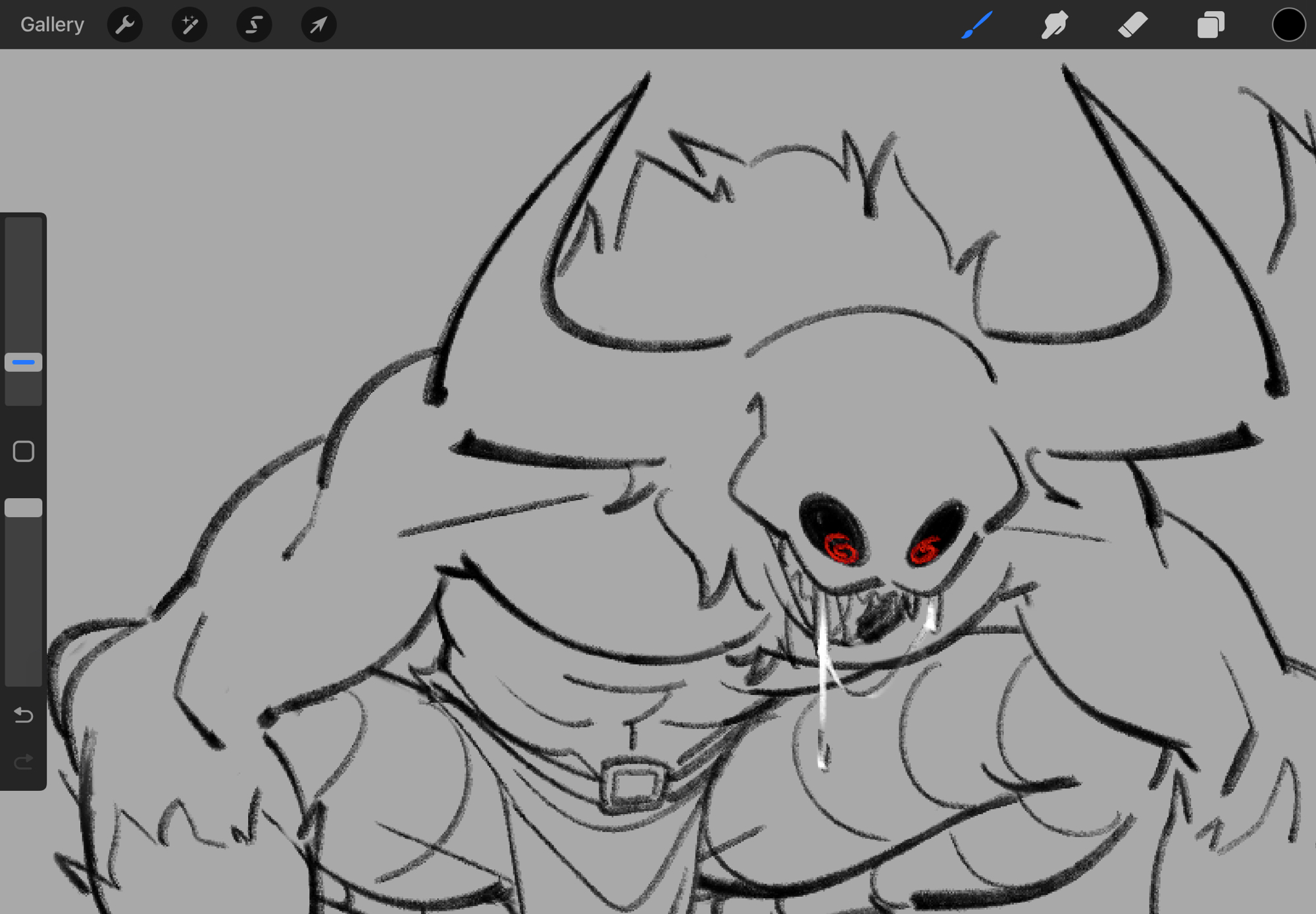The height and width of the screenshot is (914, 1316).
Task: Open the black color swatch picker
Action: click(1288, 25)
